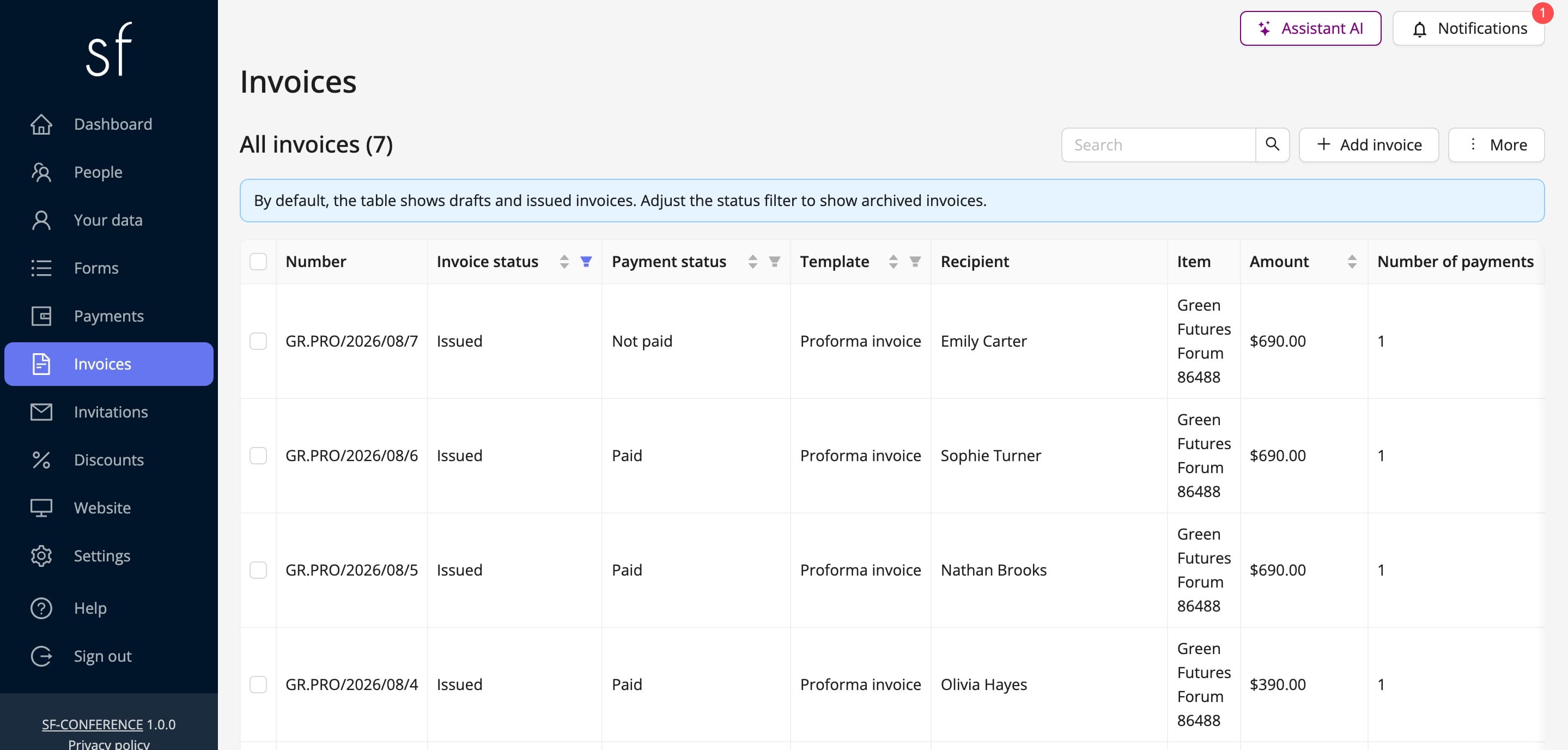Open the Invoice status filter funnel

586,261
